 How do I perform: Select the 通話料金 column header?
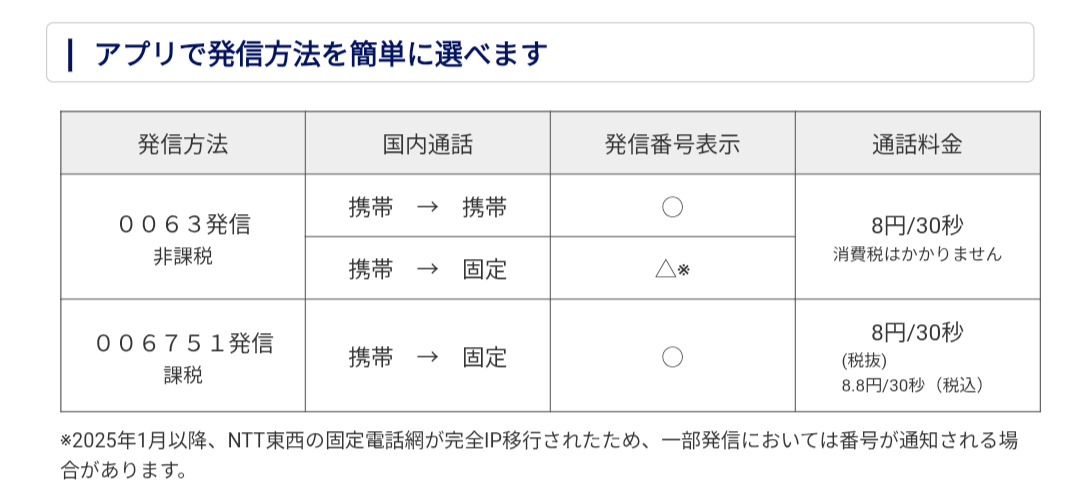pos(917,144)
